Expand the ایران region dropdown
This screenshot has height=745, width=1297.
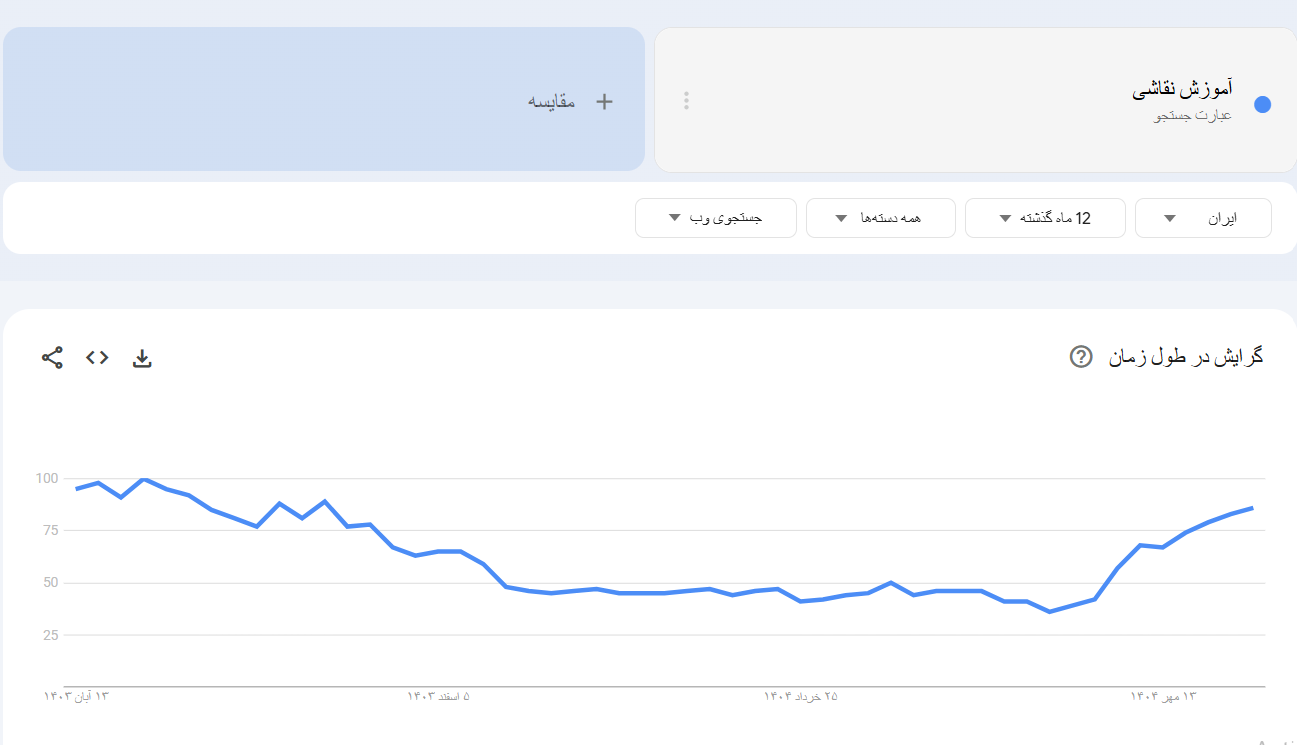pos(1202,218)
